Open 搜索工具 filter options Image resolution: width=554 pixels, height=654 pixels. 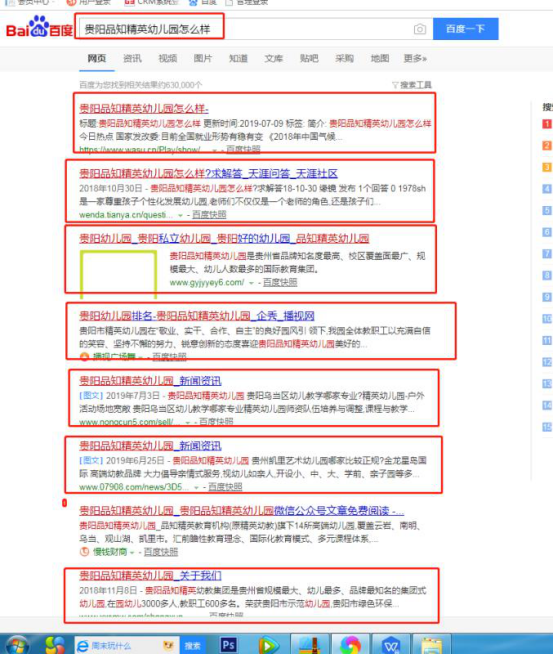click(x=412, y=85)
